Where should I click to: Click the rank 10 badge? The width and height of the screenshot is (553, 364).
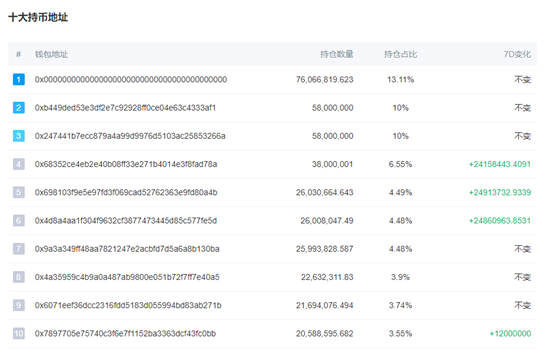click(x=19, y=333)
